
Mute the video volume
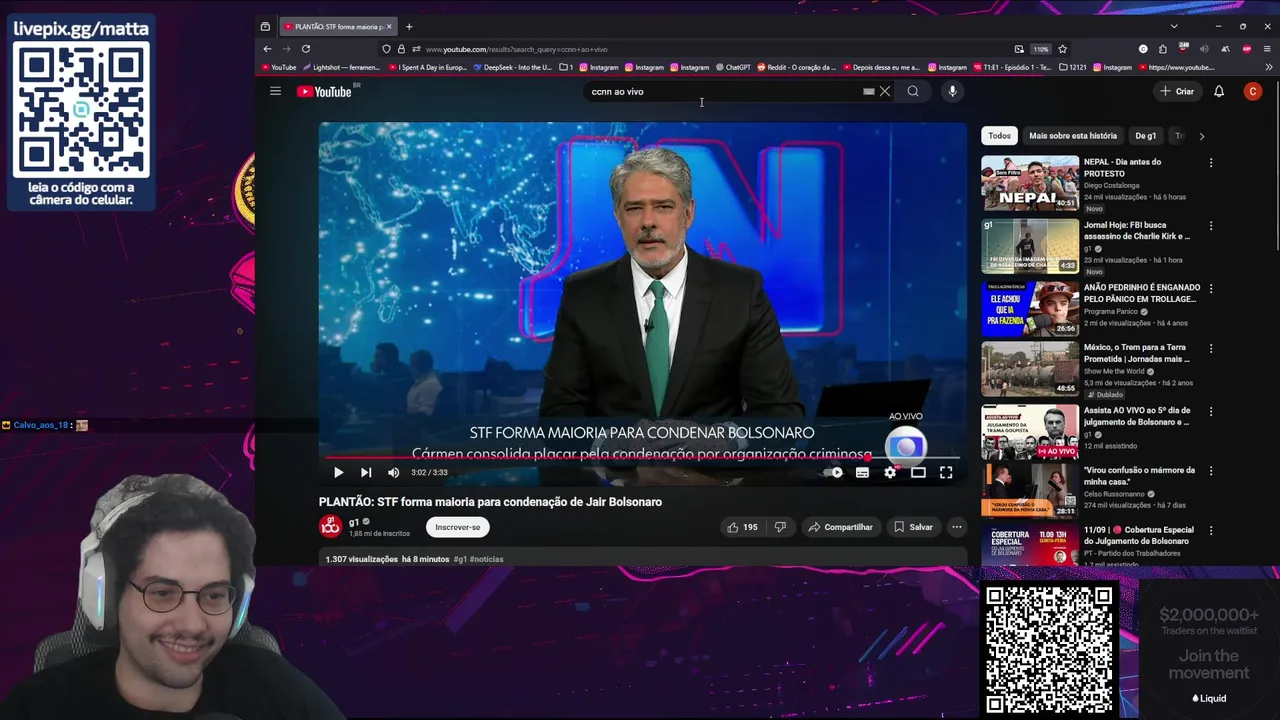(393, 473)
